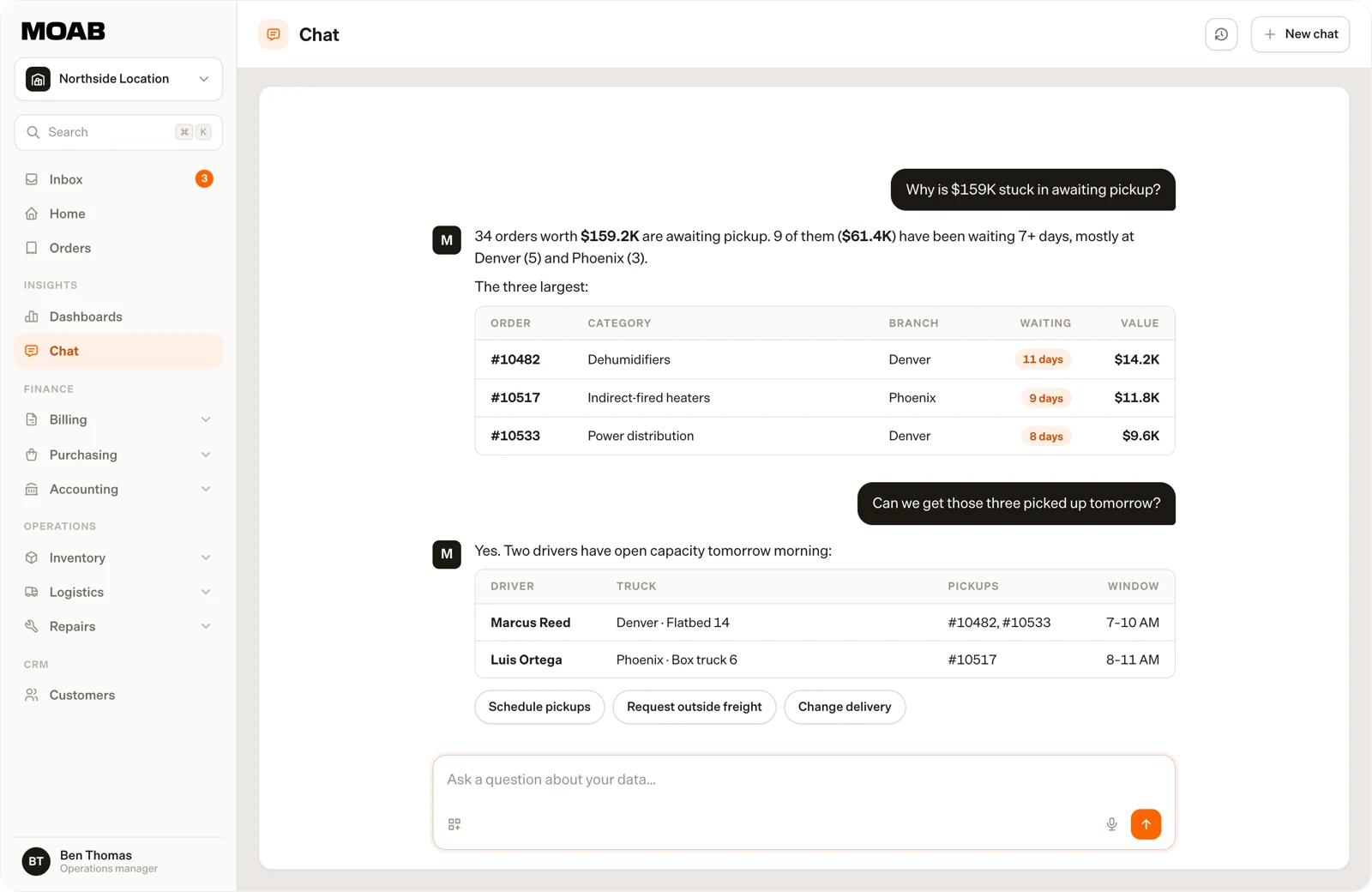Click the Dashboards bar chart icon

[32, 316]
